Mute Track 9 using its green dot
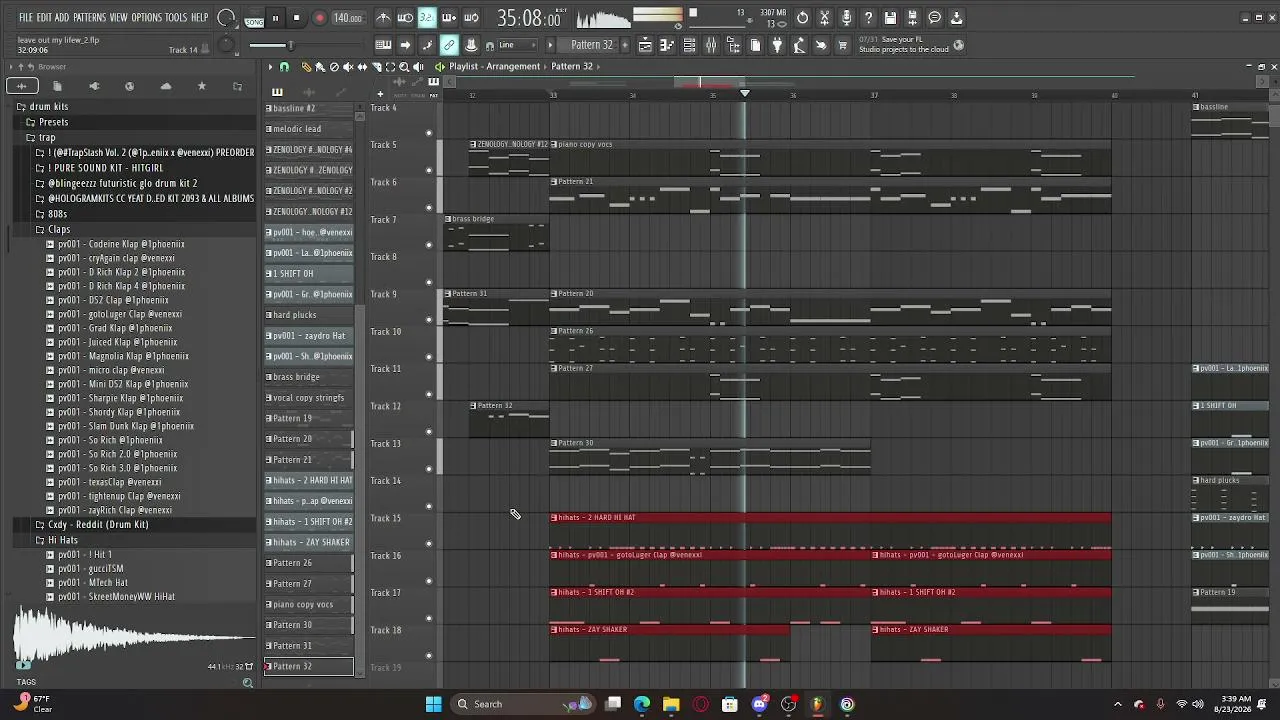The height and width of the screenshot is (720, 1280). 429,319
